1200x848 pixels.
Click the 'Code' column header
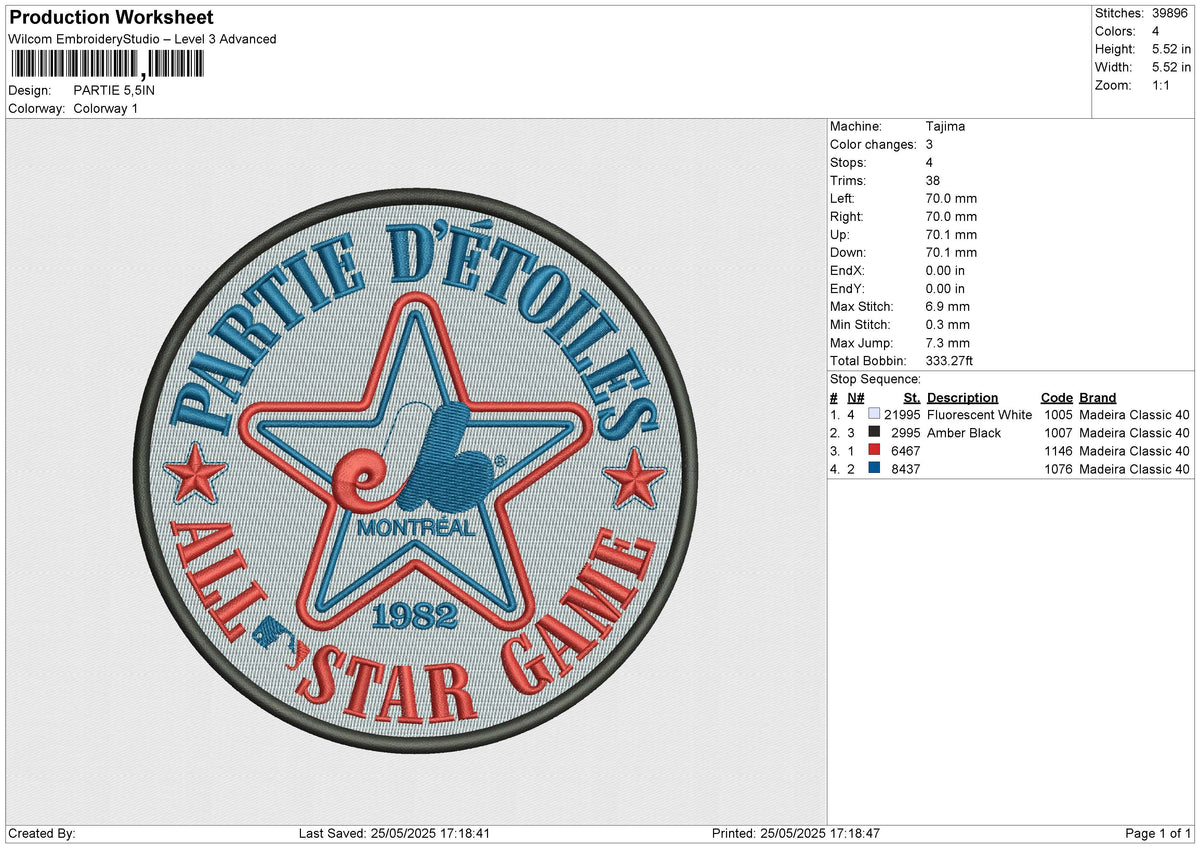pyautogui.click(x=1056, y=397)
